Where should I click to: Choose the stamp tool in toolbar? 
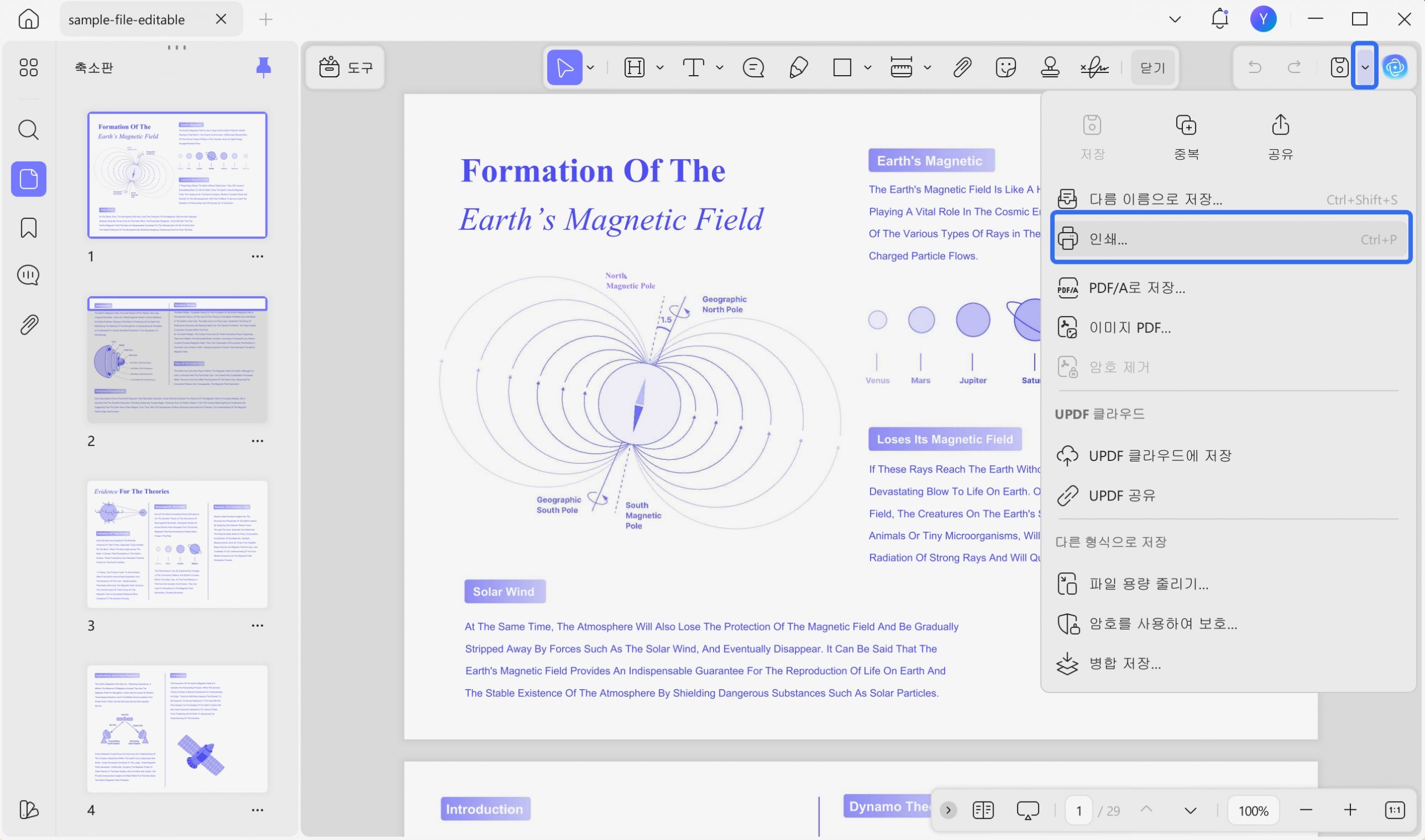1050,68
